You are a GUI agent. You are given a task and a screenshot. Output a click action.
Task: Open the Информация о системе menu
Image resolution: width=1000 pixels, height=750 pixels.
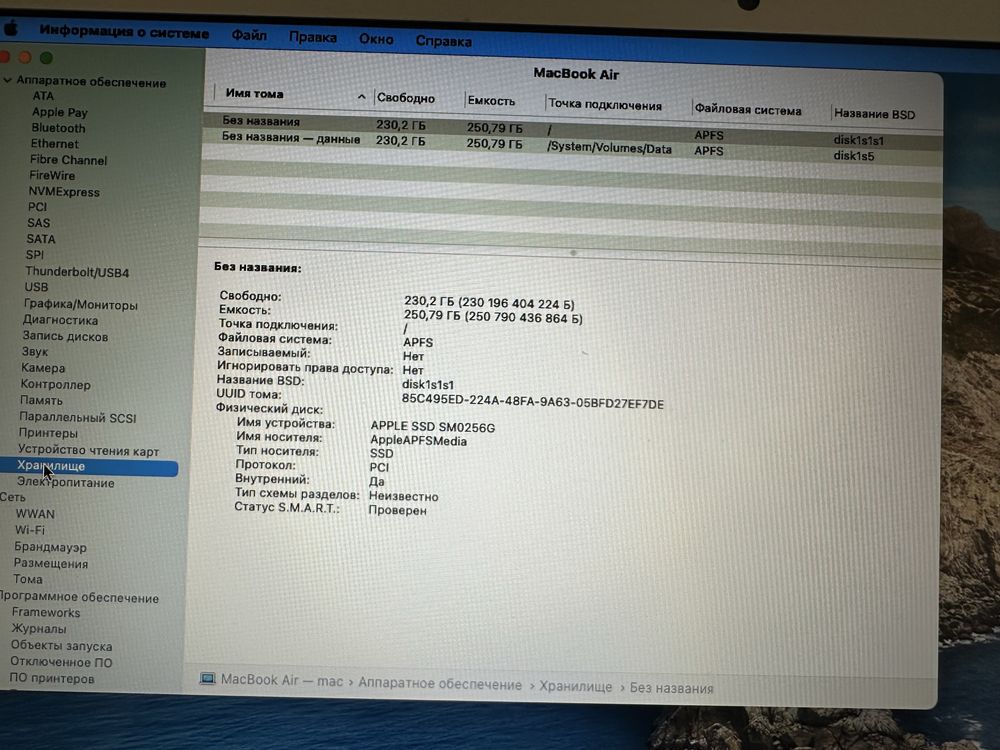(x=124, y=31)
